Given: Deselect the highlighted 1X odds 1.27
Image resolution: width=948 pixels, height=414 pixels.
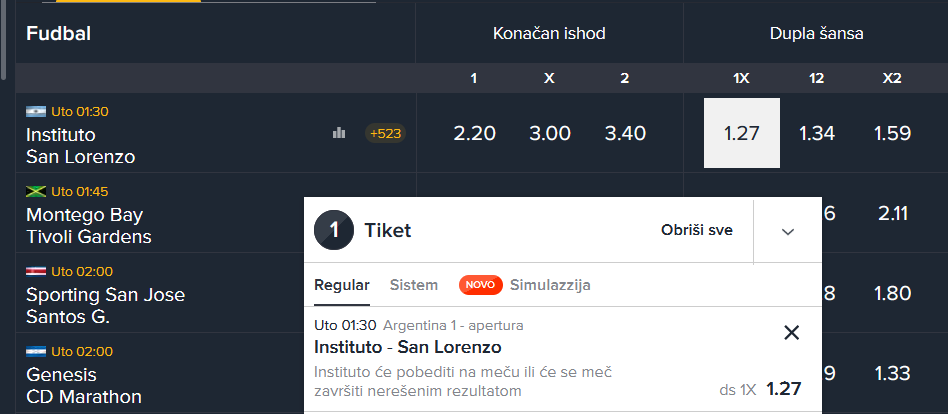Looking at the screenshot, I should (x=742, y=133).
